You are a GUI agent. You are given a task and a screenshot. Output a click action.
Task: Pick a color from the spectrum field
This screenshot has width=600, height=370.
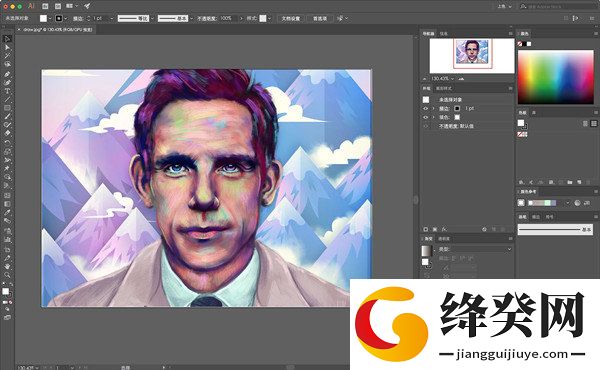pyautogui.click(x=556, y=77)
